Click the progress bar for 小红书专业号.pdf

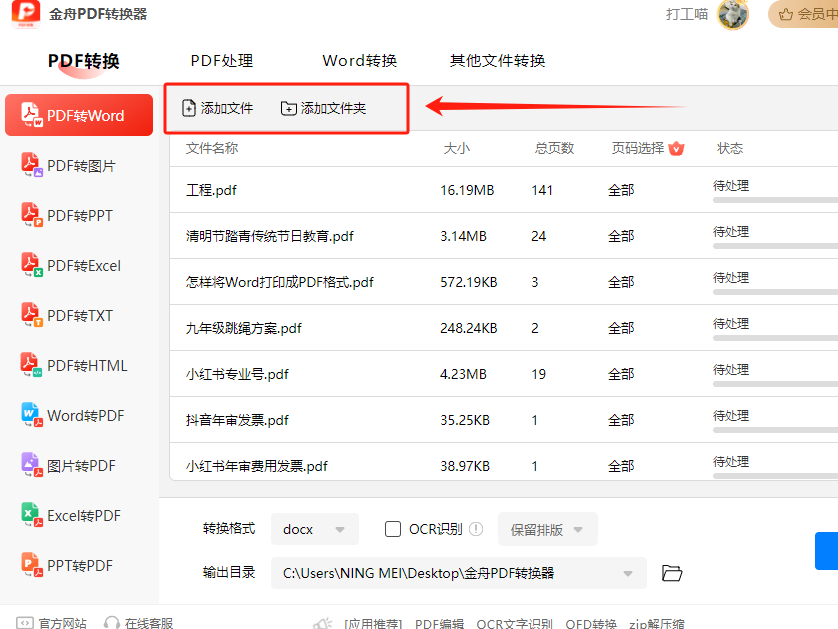(x=775, y=384)
